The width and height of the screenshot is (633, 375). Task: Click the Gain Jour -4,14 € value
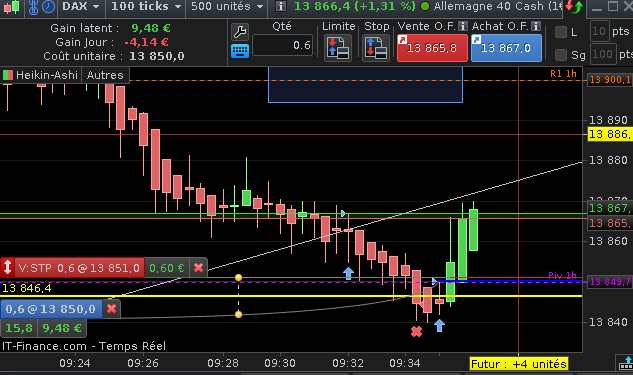(x=146, y=42)
